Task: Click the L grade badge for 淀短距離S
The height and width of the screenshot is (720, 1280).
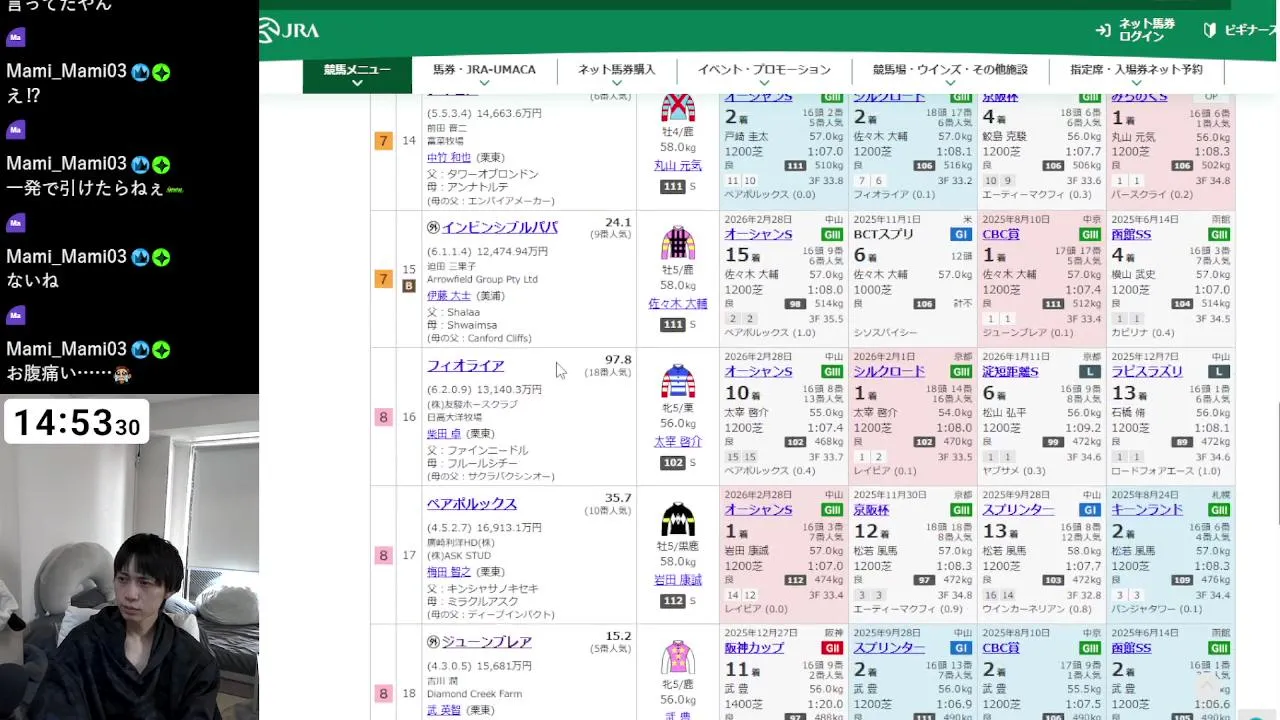Action: pyautogui.click(x=1090, y=372)
